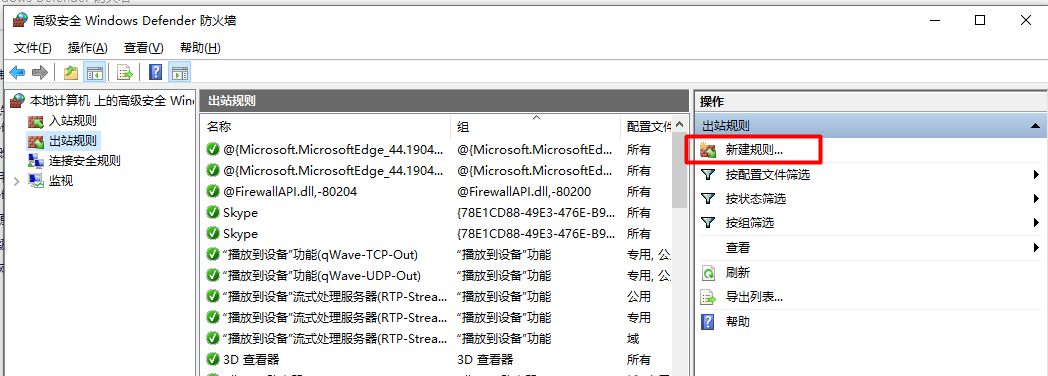Expand the 按组筛选 submenu arrow
Screen dimensions: 1048x376
[x=1036, y=222]
